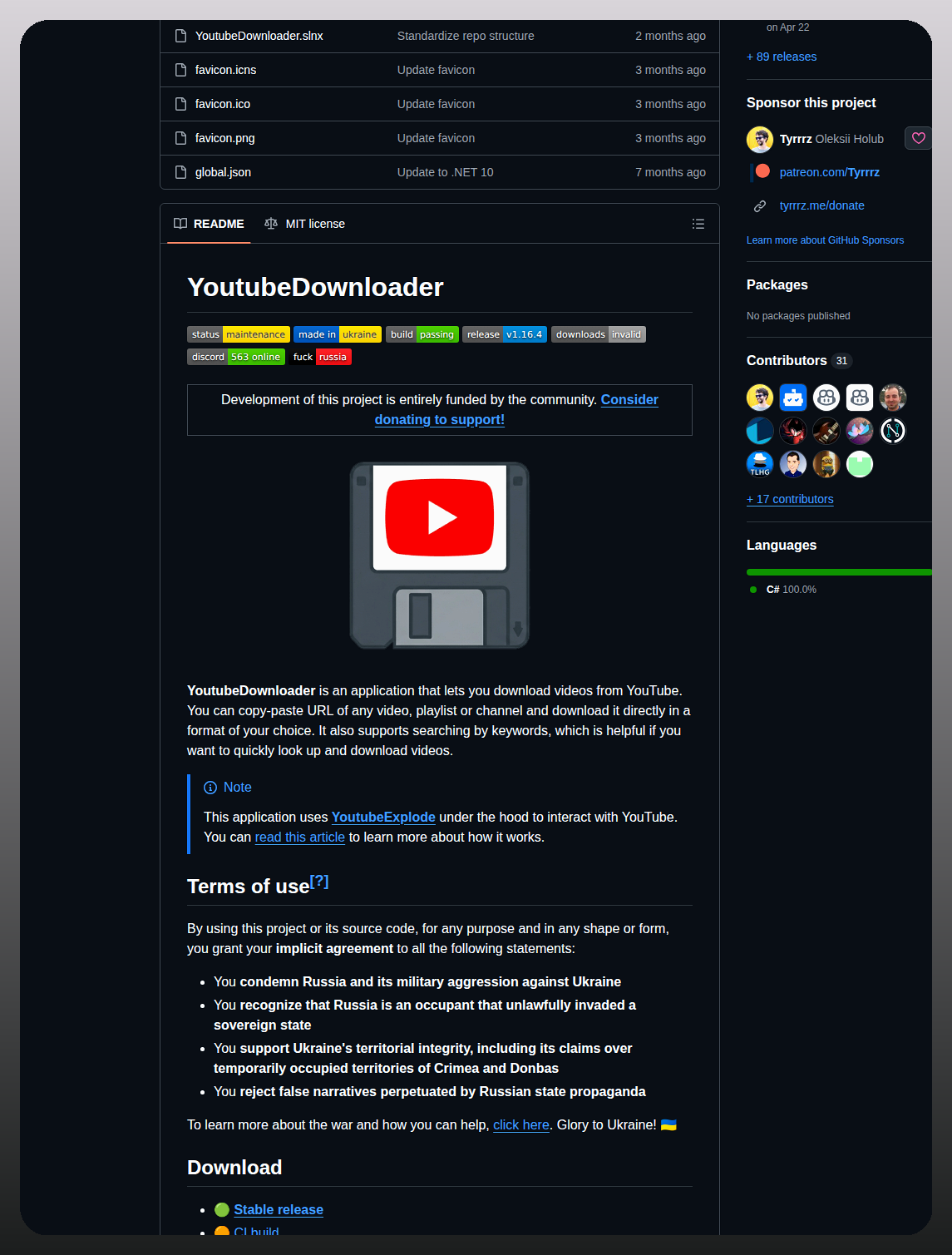Open the patreon.com/Tyrrrz link
The width and height of the screenshot is (952, 1255).
pos(830,172)
